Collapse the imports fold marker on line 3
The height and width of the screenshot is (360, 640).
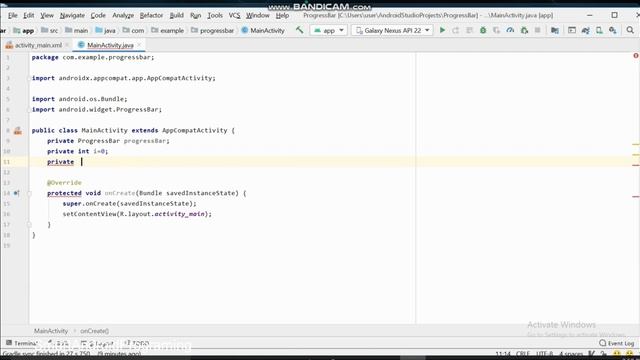point(29,78)
